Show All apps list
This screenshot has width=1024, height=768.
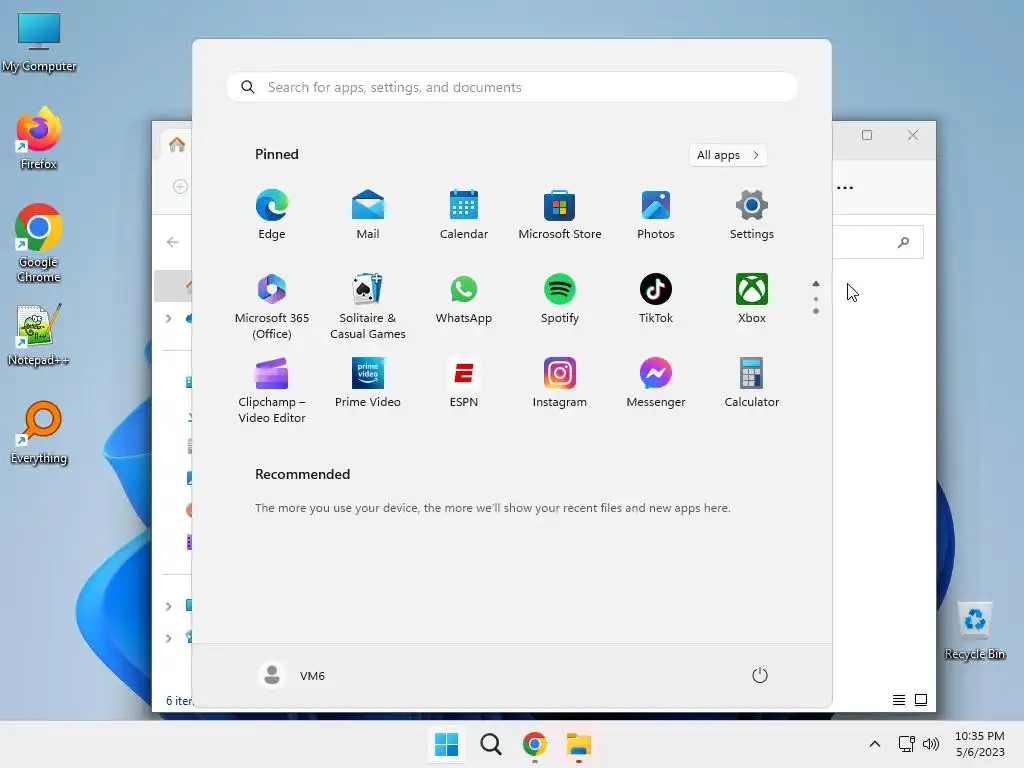[728, 155]
